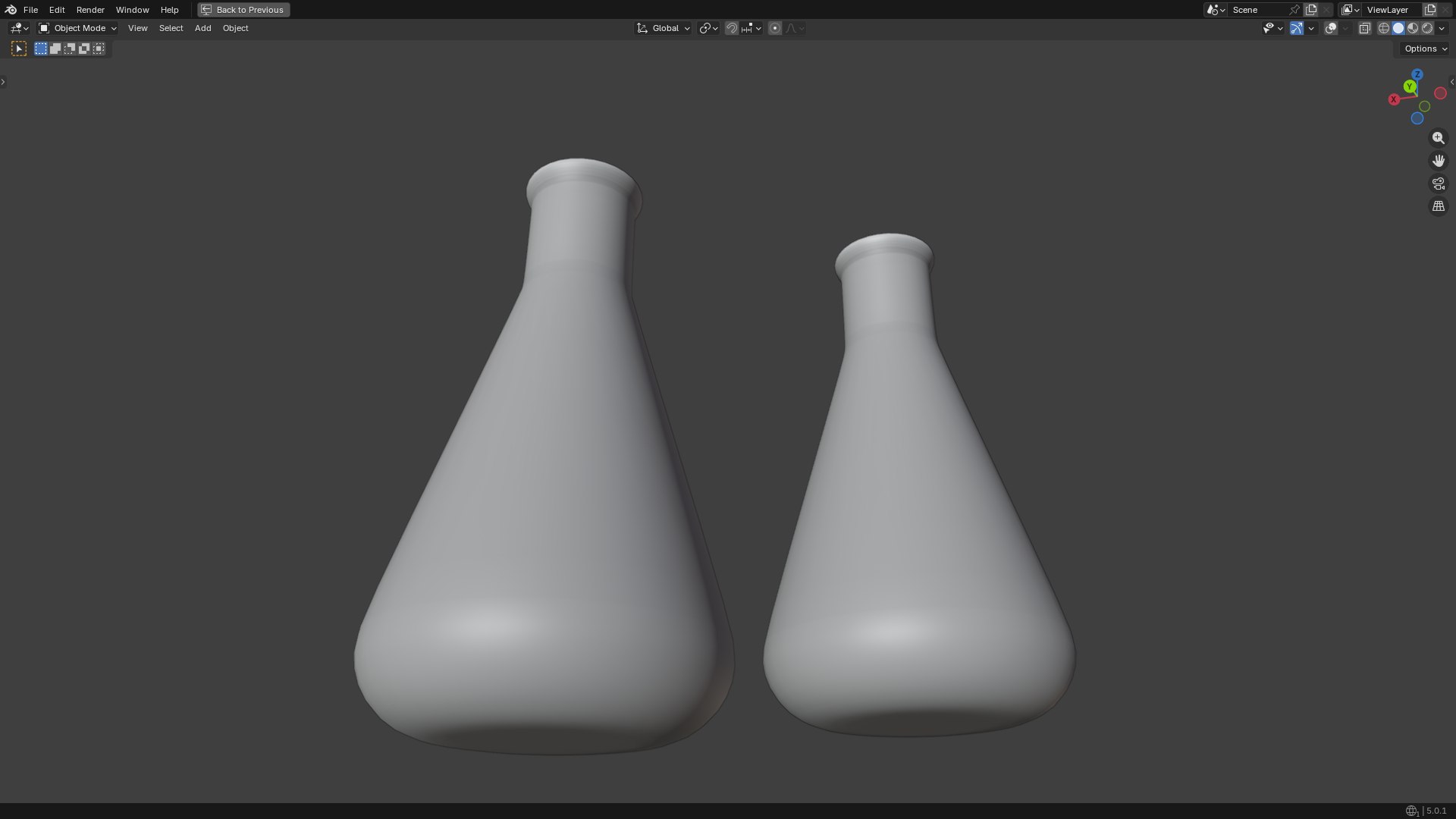Click the version number 5.0.1
The width and height of the screenshot is (1456, 819).
[x=1436, y=811]
